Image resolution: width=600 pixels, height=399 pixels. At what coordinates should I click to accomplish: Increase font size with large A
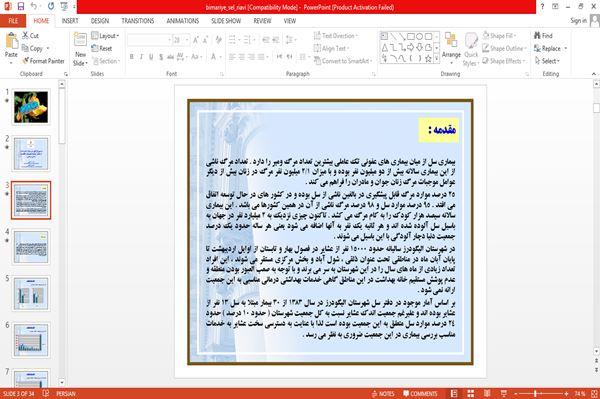pyautogui.click(x=196, y=40)
